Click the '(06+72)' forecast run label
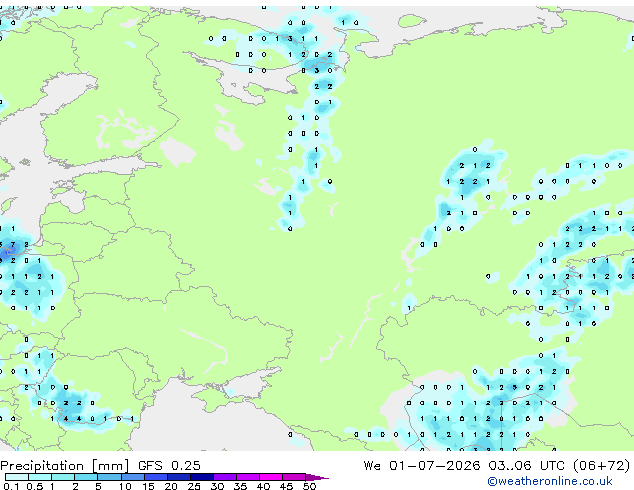The width and height of the screenshot is (634, 490). point(602,465)
